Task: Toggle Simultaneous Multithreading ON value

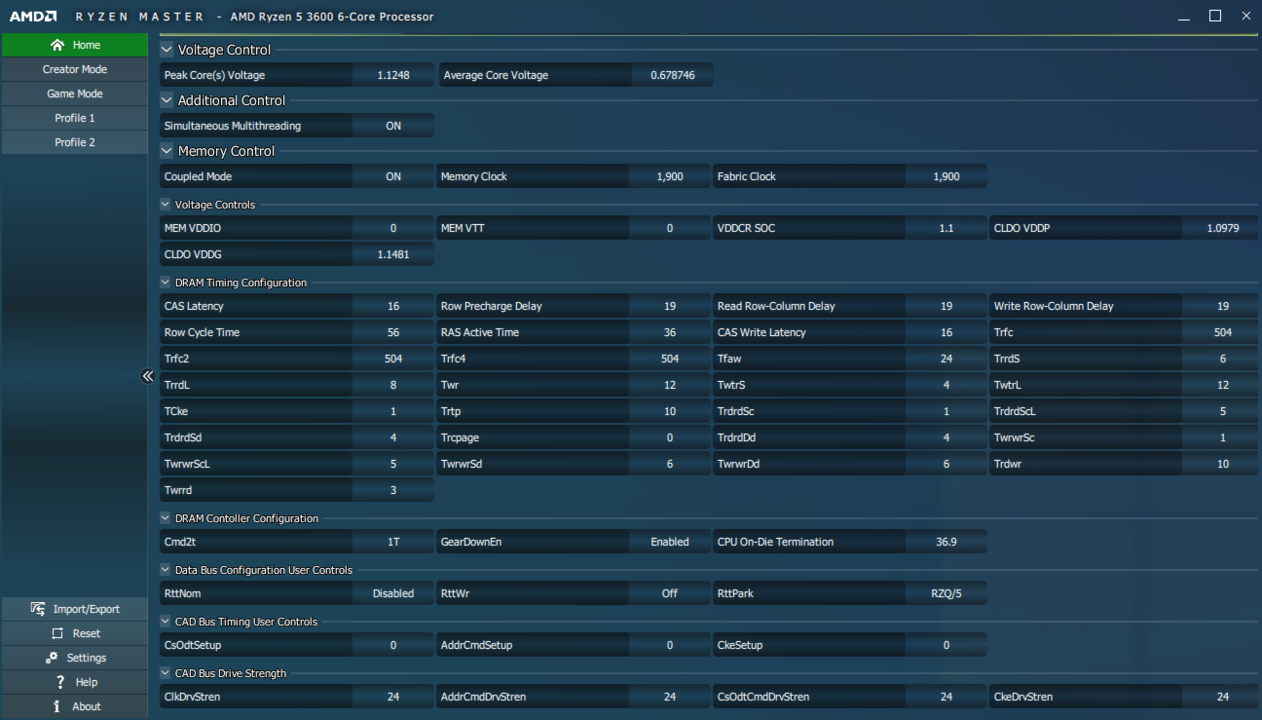Action: click(393, 126)
